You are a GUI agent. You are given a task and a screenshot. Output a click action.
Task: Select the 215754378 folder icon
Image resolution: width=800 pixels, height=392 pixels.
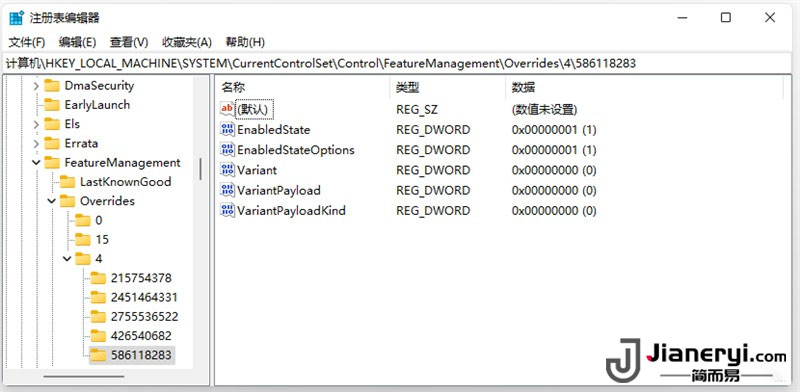tap(98, 278)
